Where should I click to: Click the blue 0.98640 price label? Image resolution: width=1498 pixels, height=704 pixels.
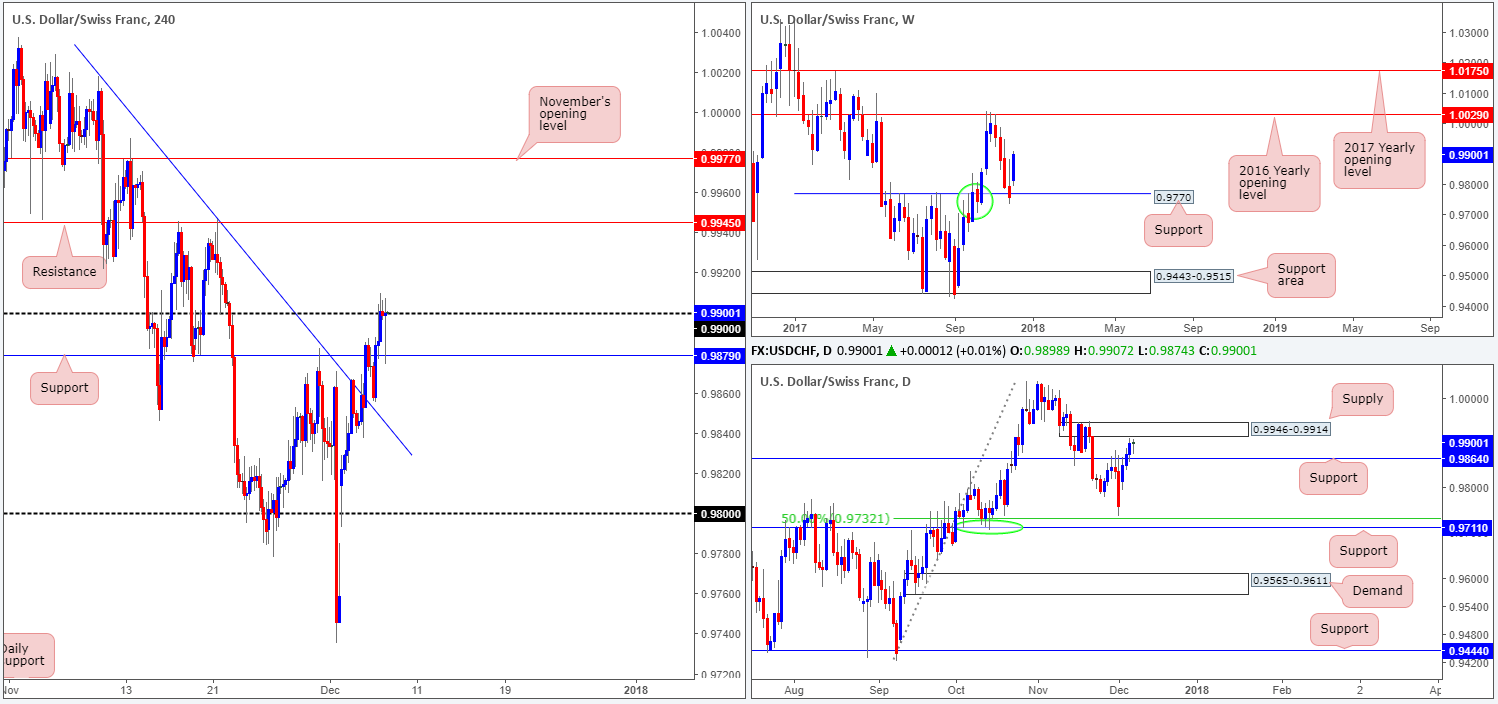point(1468,458)
